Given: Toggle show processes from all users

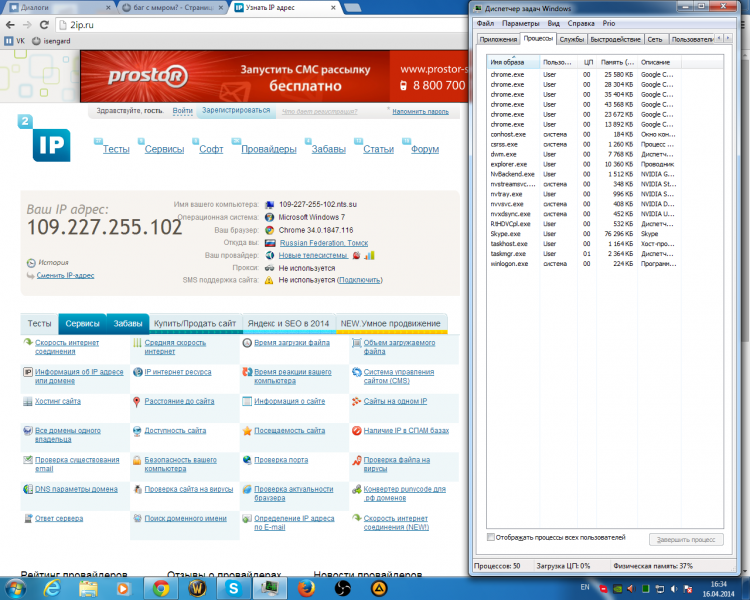Looking at the screenshot, I should tap(491, 537).
